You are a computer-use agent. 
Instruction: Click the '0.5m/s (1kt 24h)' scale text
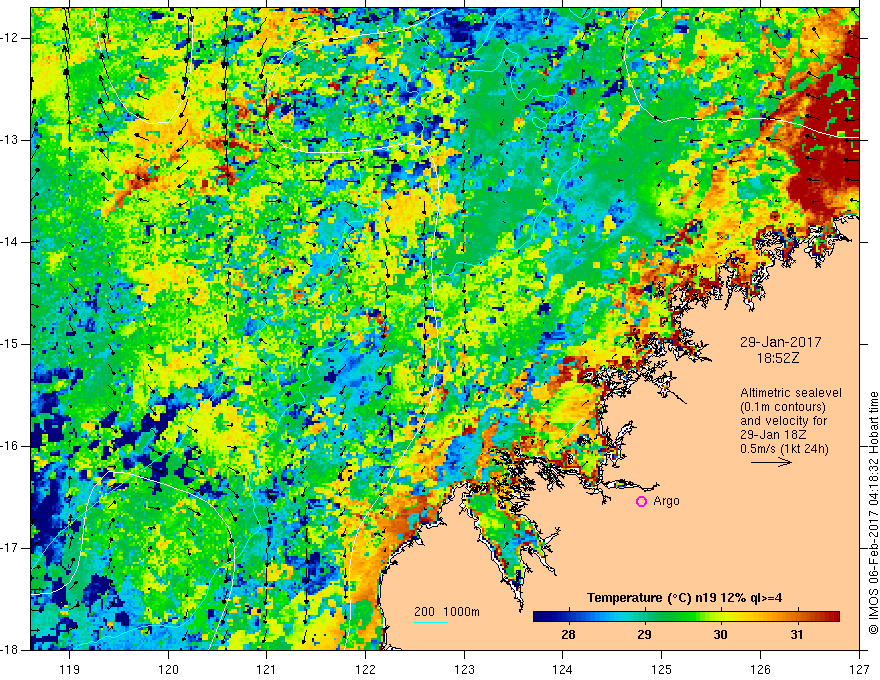pos(784,449)
